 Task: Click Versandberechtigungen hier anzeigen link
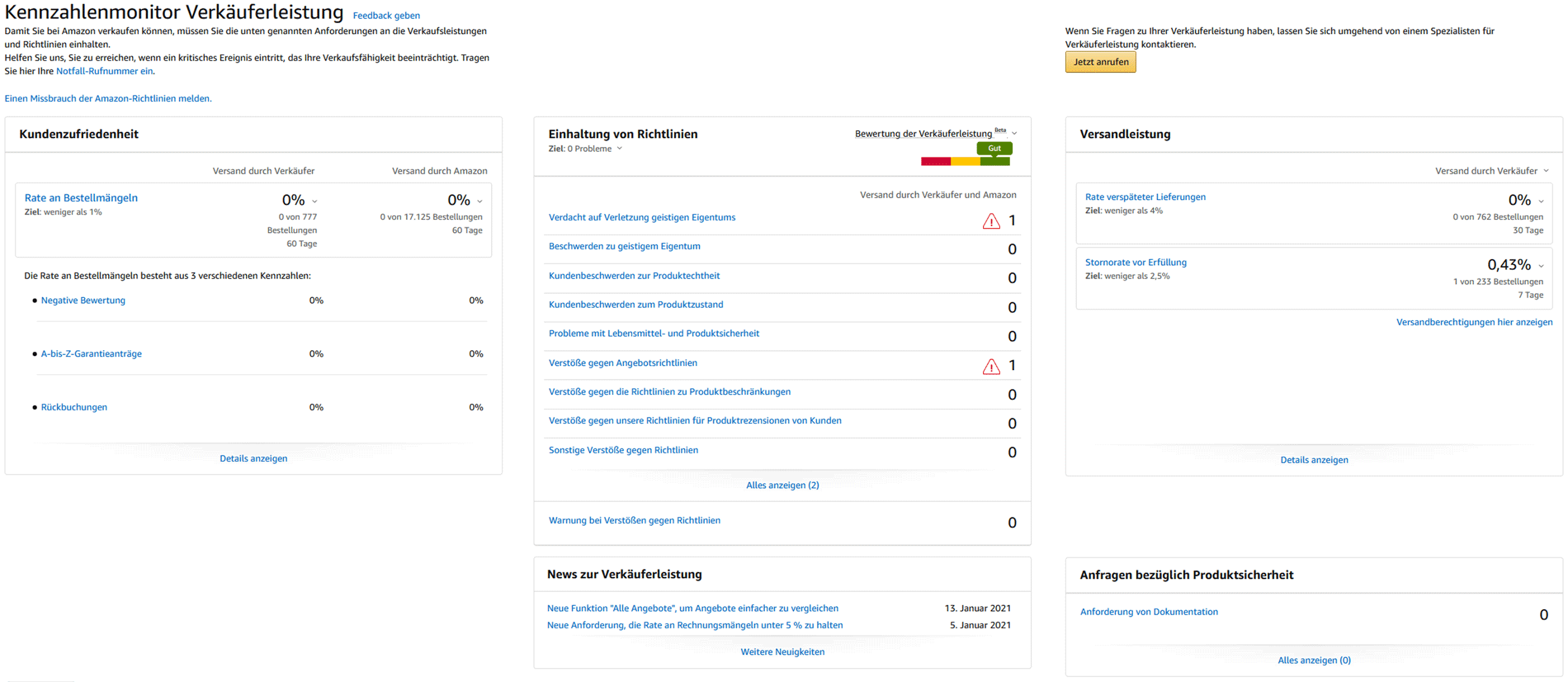click(x=1474, y=323)
